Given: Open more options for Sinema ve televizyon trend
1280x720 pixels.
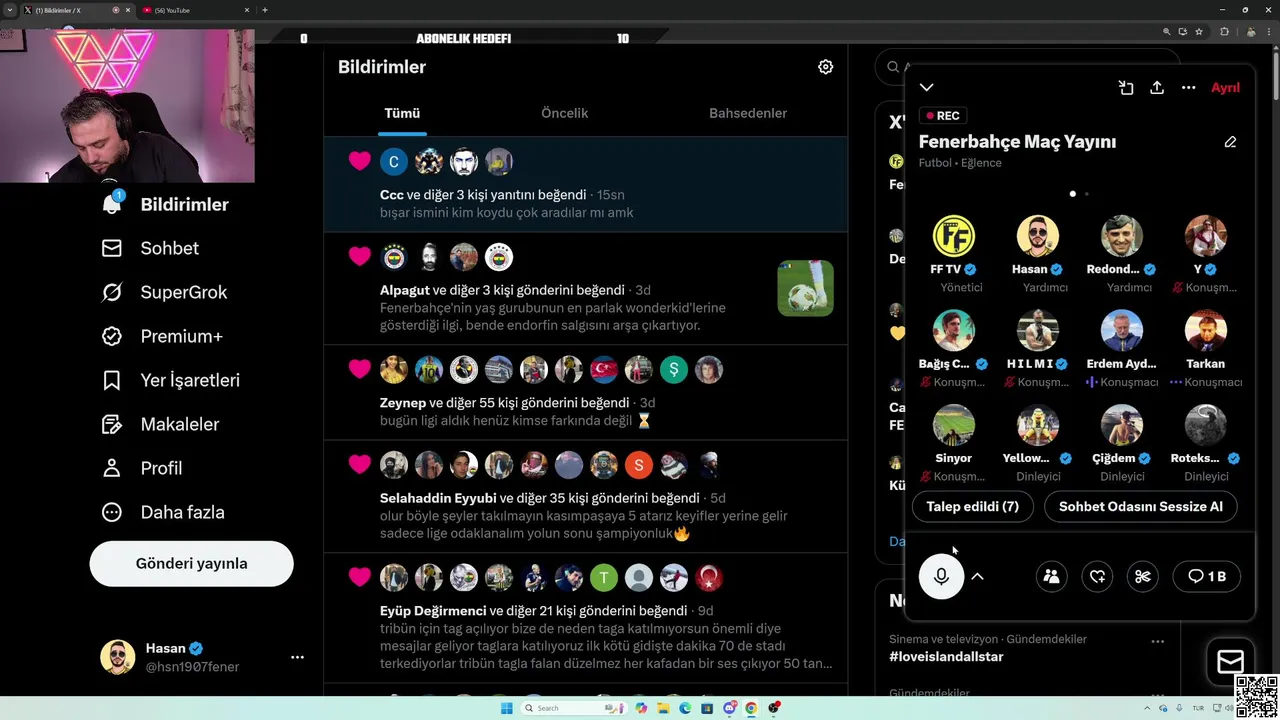Looking at the screenshot, I should click(x=1157, y=641).
